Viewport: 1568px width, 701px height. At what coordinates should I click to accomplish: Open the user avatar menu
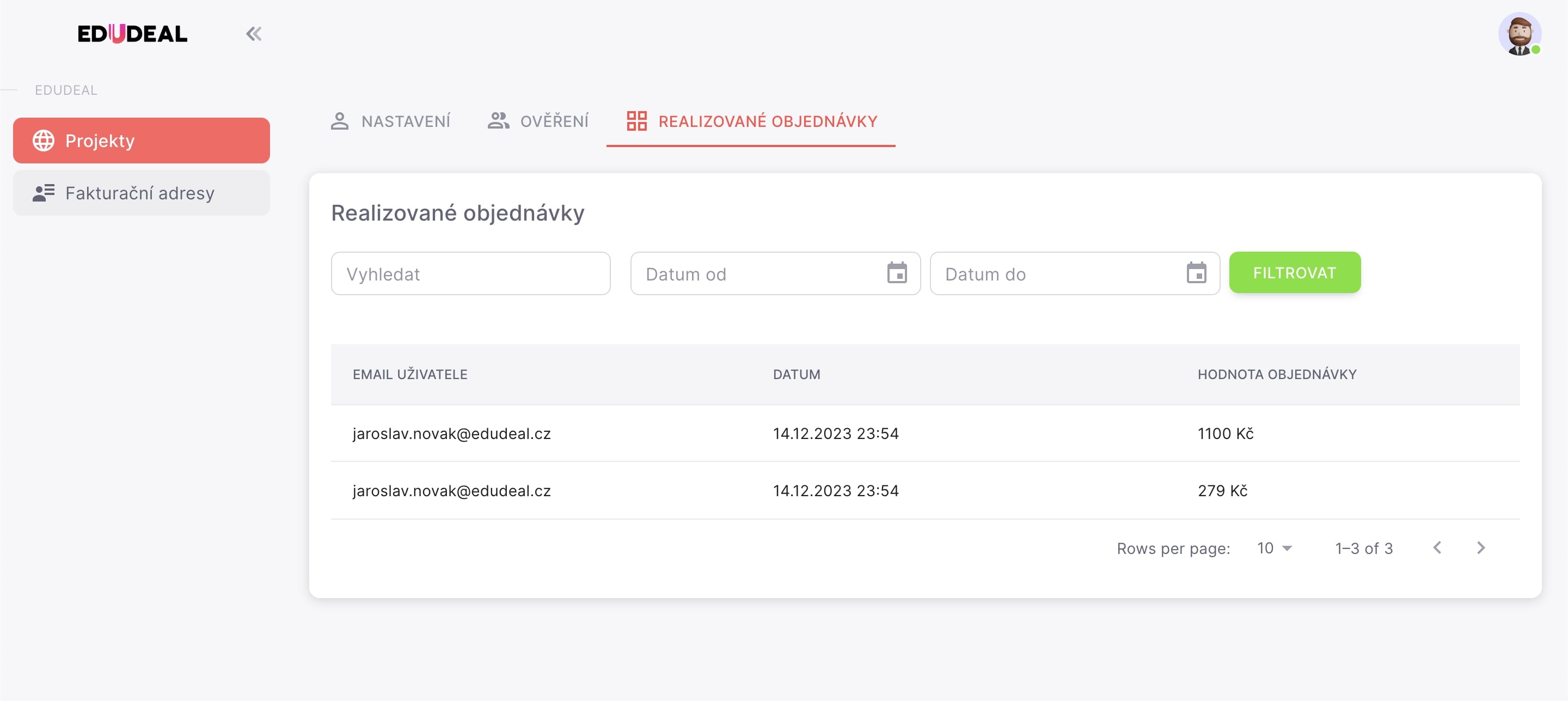tap(1520, 34)
